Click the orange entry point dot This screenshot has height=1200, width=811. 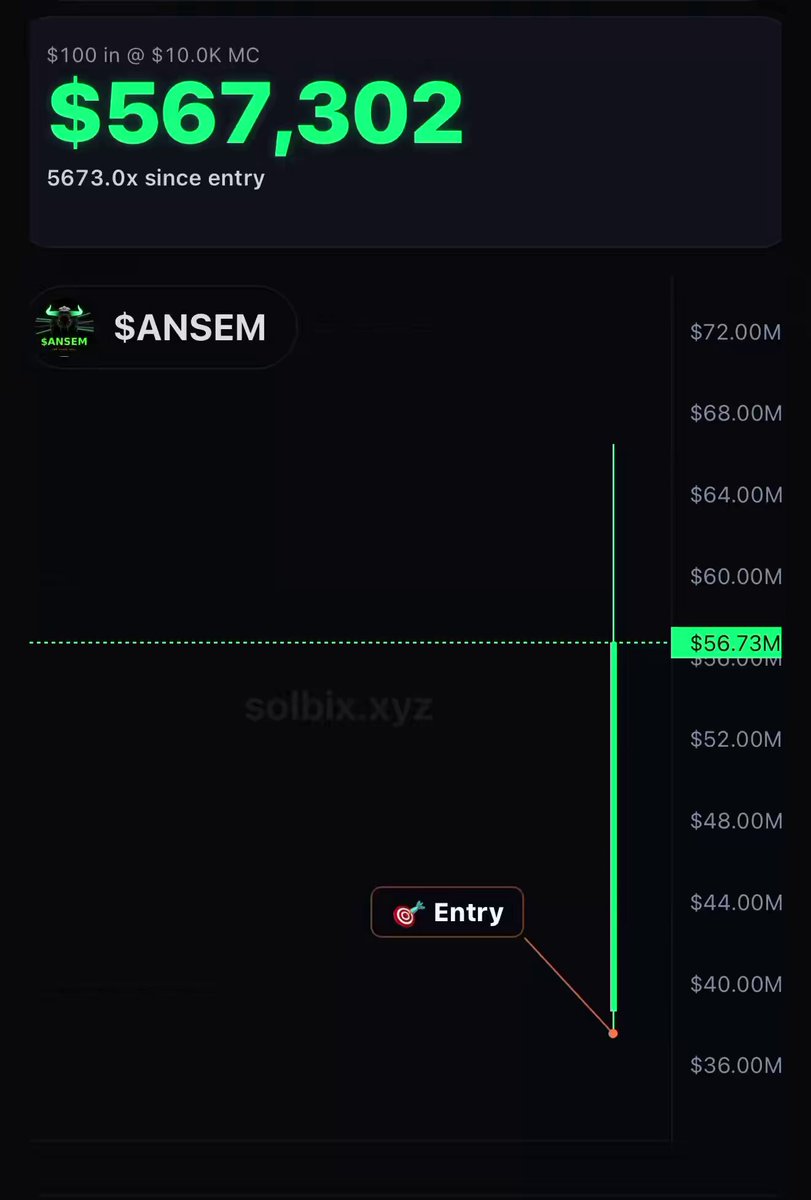[x=613, y=1033]
